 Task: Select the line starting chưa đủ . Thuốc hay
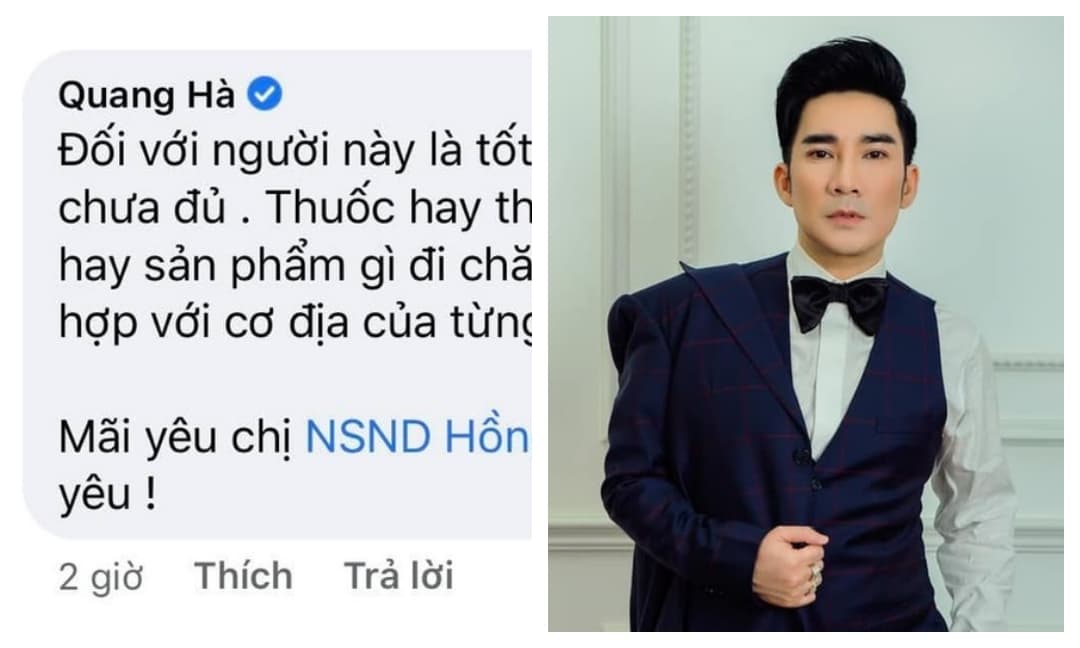[295, 208]
